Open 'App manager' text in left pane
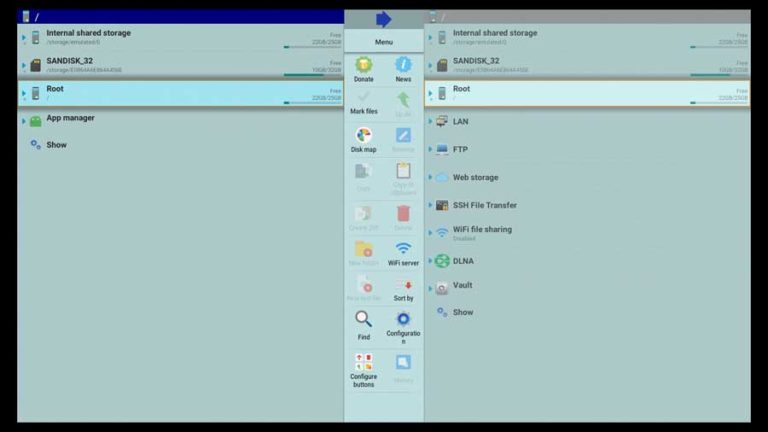 [x=71, y=118]
